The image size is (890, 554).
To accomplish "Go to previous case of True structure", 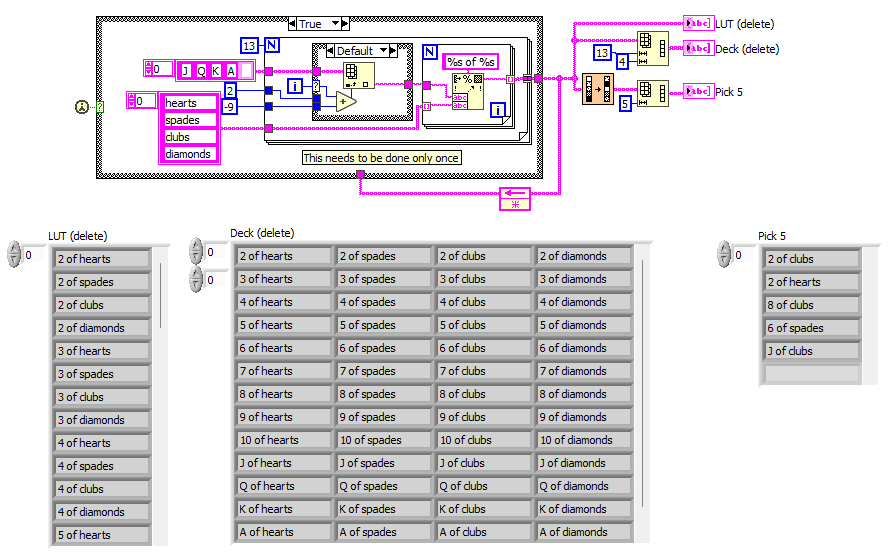I will tap(292, 23).
